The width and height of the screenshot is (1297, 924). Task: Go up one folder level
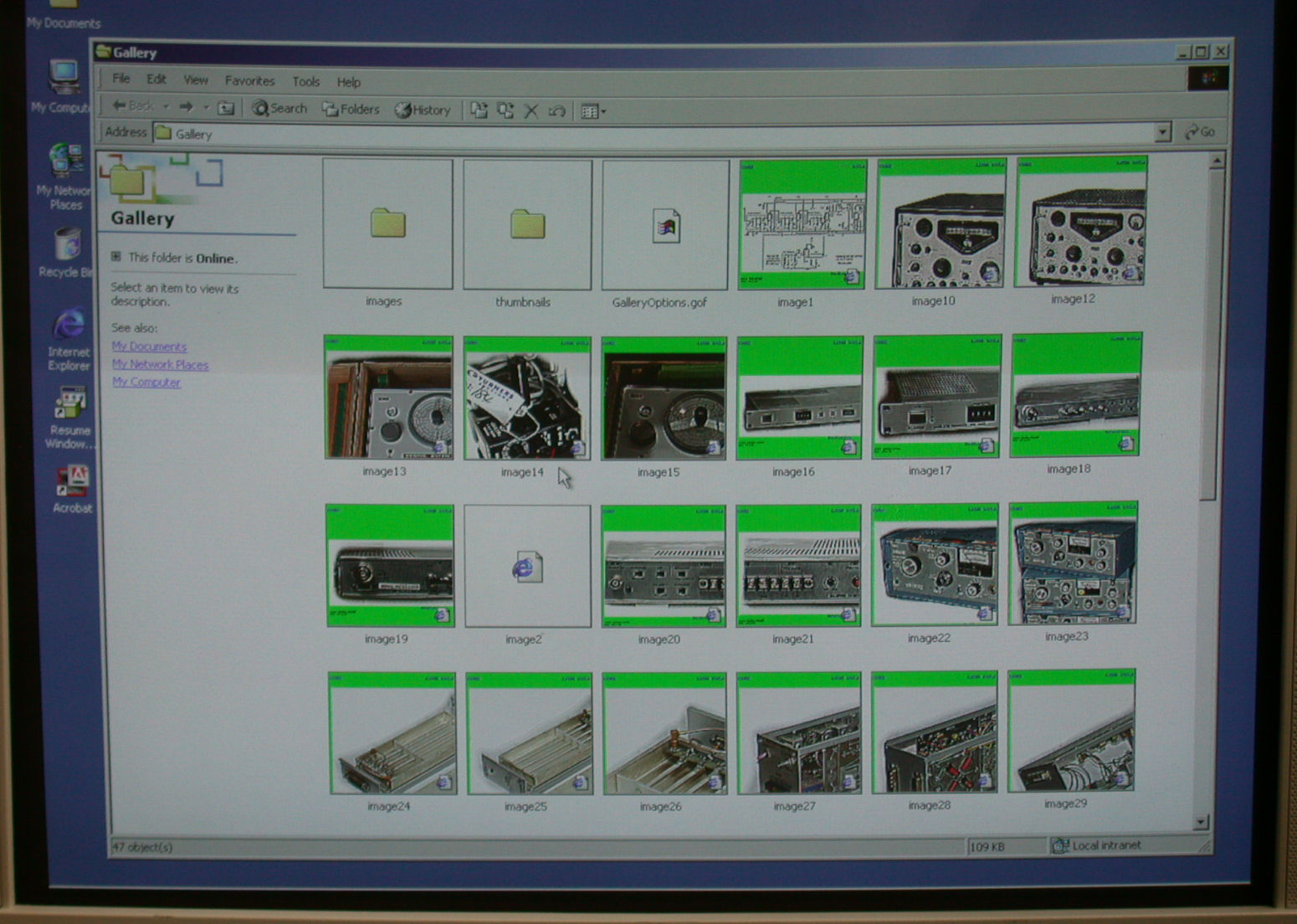pos(226,108)
